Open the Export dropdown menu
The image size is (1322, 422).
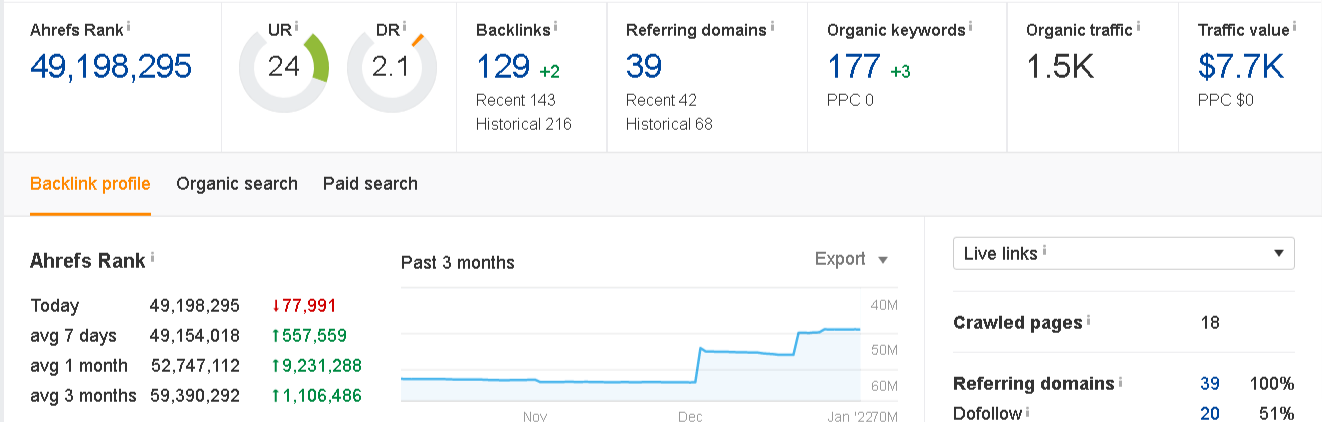tap(851, 259)
